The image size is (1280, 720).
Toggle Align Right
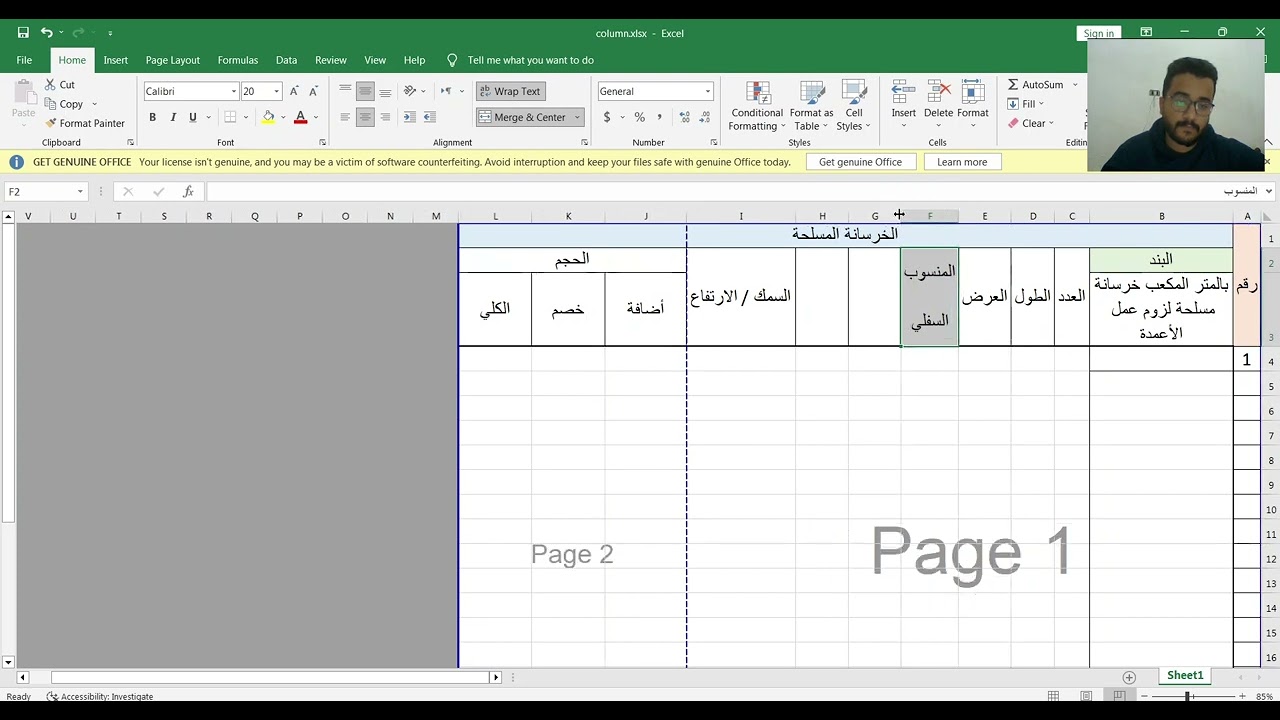(385, 117)
